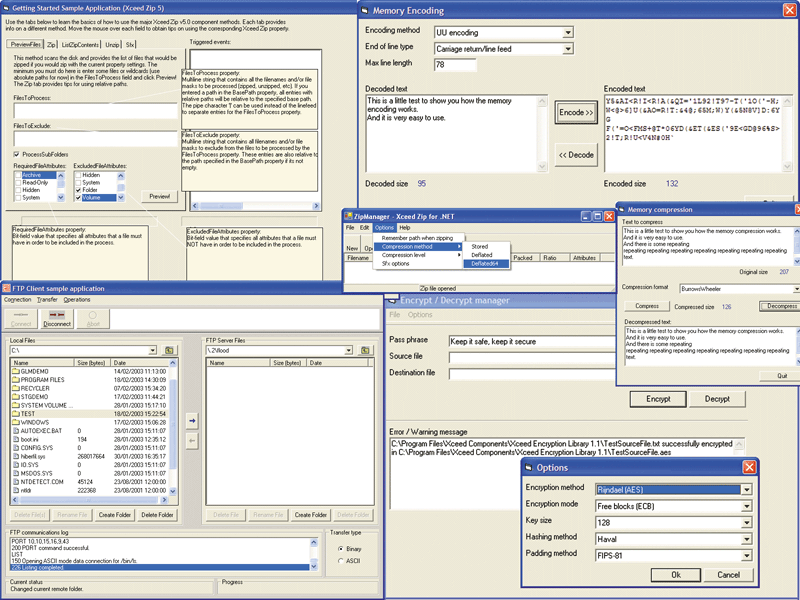Screen dimensions: 800x600
Task: Open the Local Files drive dropdown
Action: 153,350
